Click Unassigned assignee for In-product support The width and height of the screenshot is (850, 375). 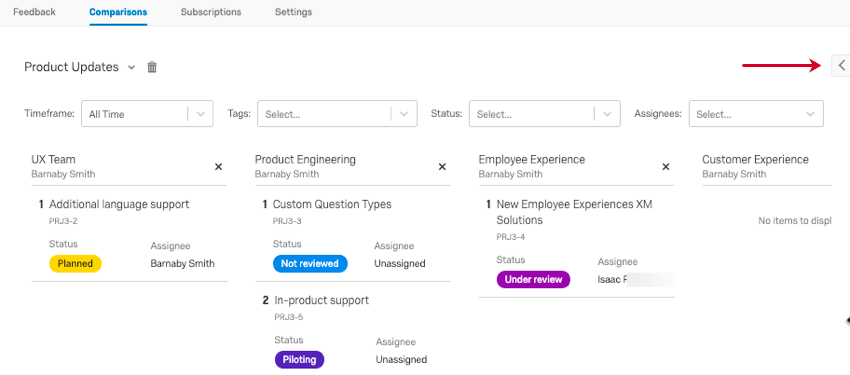coord(401,360)
